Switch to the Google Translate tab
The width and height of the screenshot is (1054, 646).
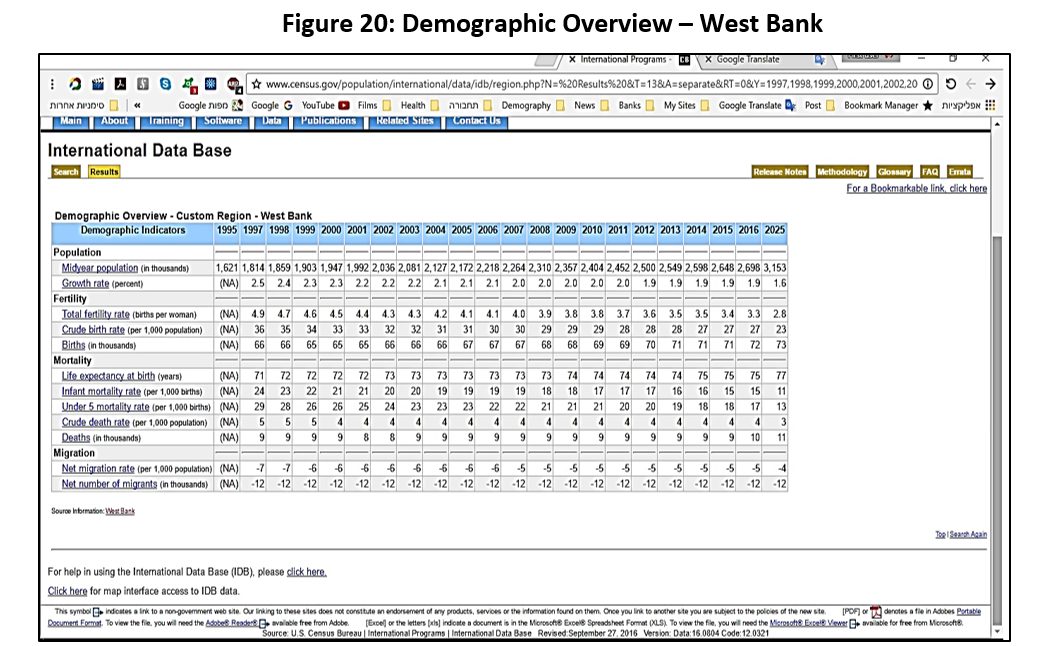[x=764, y=59]
